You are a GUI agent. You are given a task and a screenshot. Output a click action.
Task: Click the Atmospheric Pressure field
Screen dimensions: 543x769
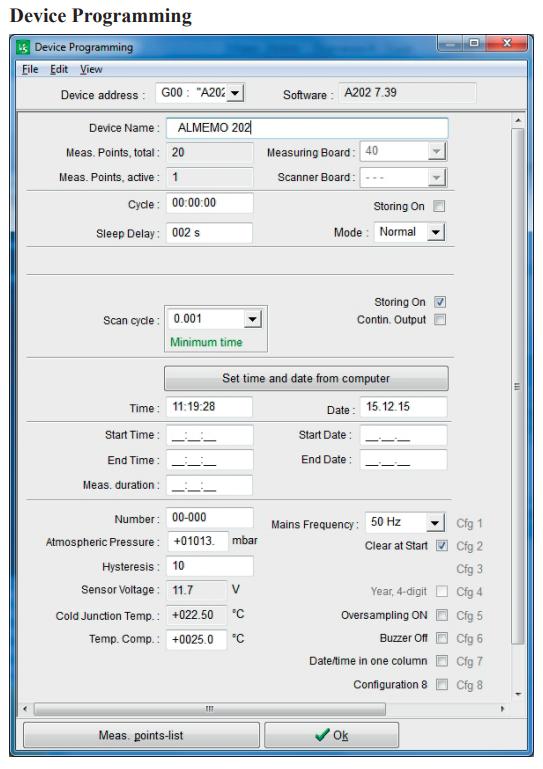coord(198,541)
